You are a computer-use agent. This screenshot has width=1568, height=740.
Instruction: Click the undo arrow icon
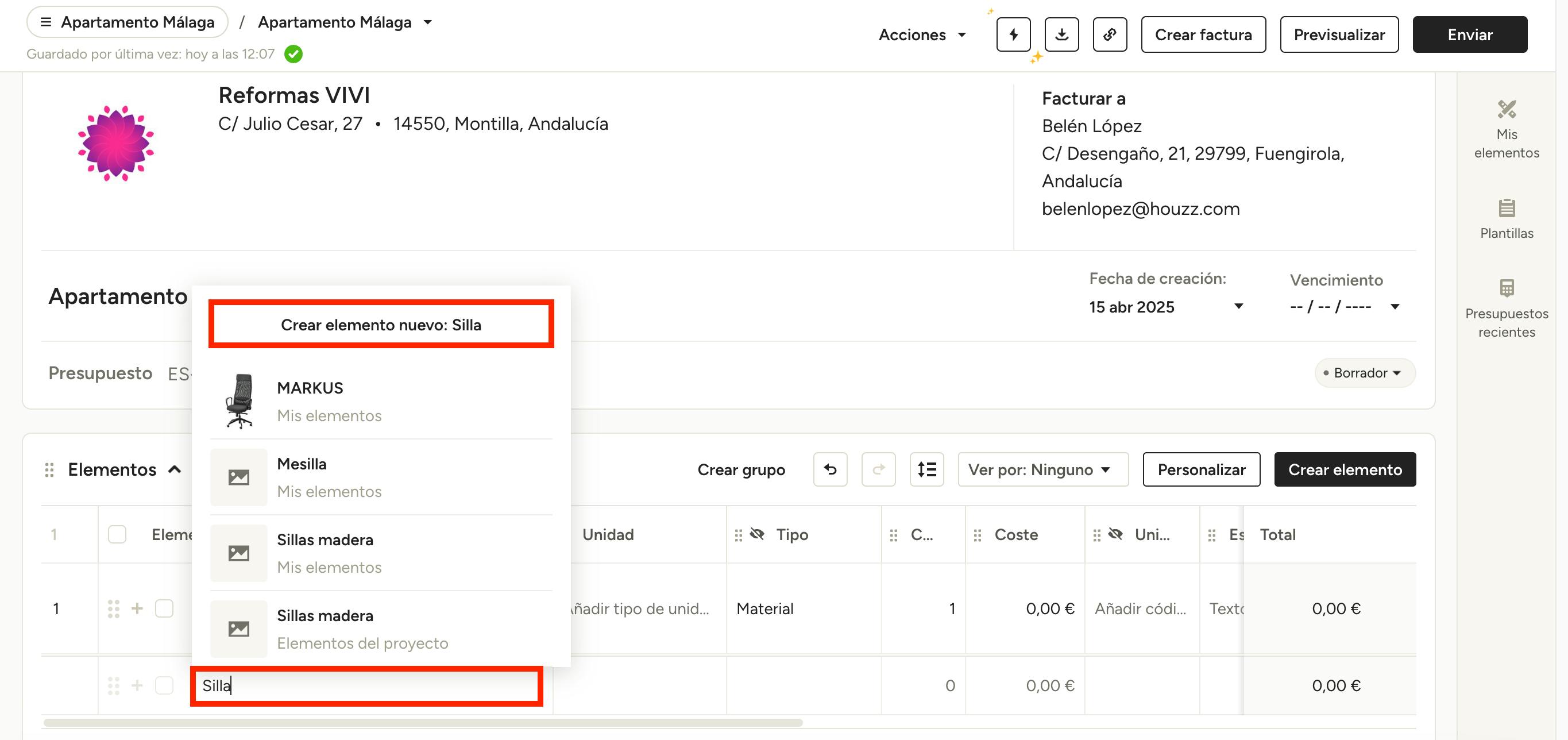pos(829,469)
